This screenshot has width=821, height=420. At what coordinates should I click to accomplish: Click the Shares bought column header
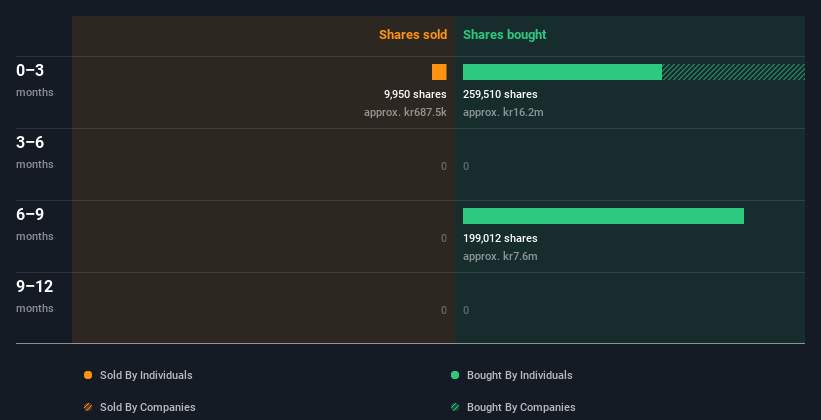tap(504, 35)
